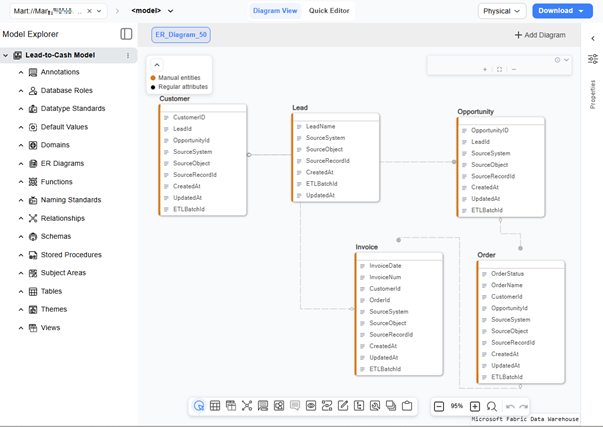This screenshot has width=603, height=427.
Task: Switch to Diagram View tab
Action: [275, 11]
